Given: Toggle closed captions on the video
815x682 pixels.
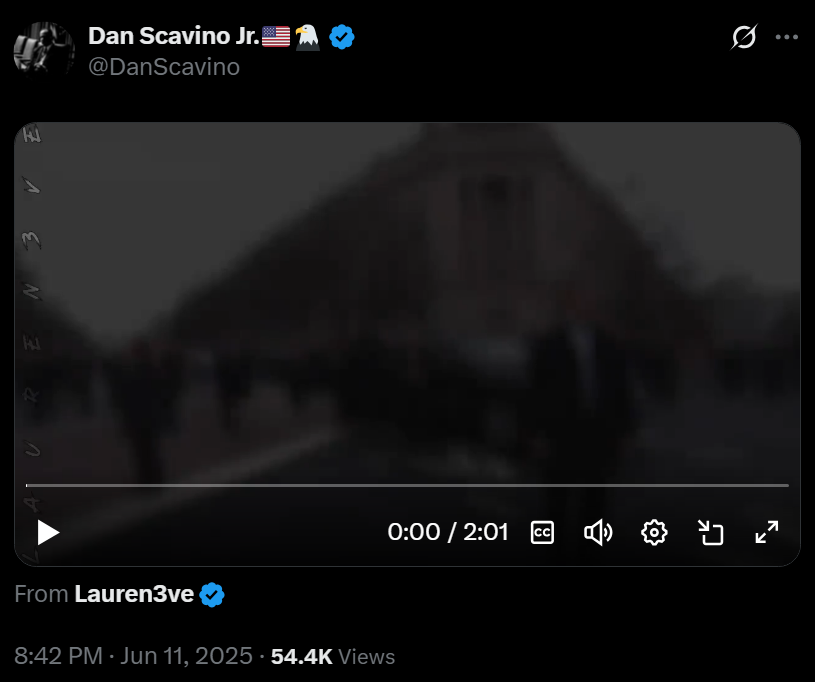Looking at the screenshot, I should pos(542,533).
